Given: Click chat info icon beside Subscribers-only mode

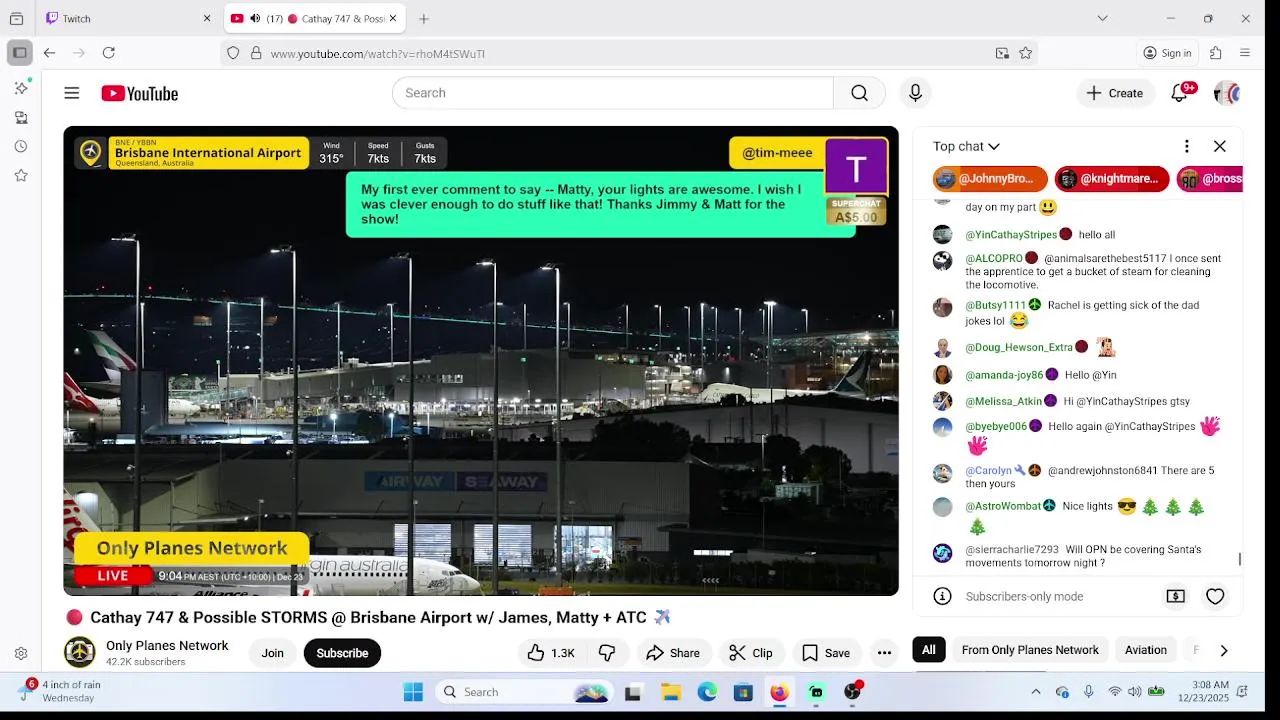Looking at the screenshot, I should 942,596.
